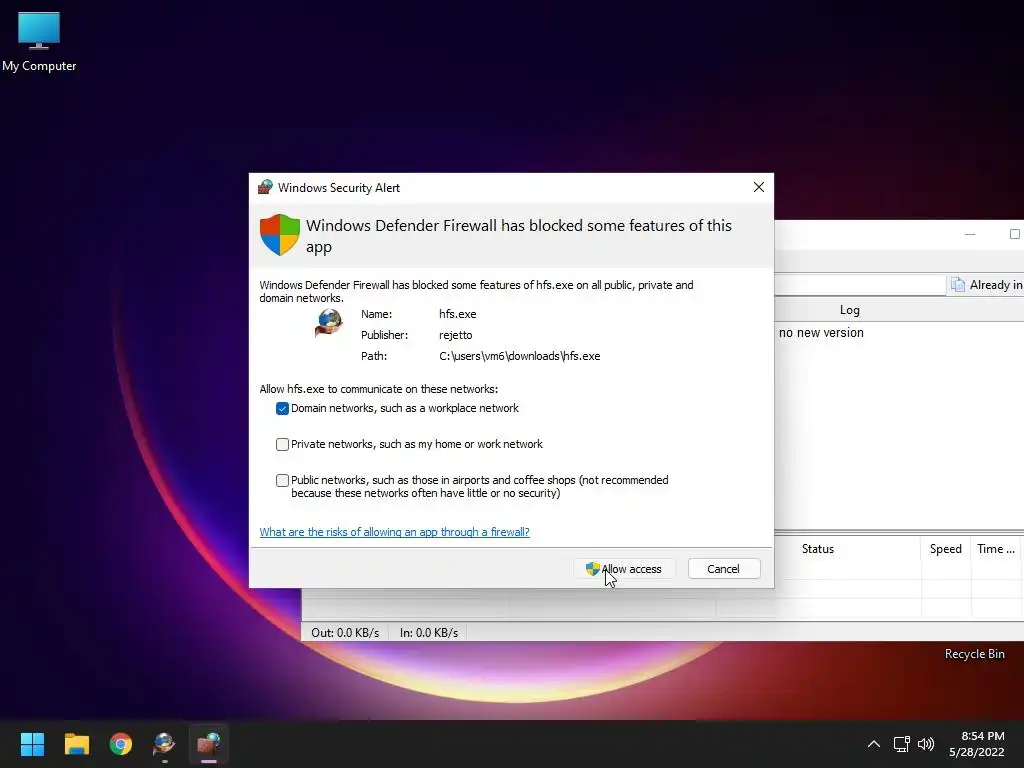Enable Private networks checkbox
The width and height of the screenshot is (1024, 768).
pos(282,445)
